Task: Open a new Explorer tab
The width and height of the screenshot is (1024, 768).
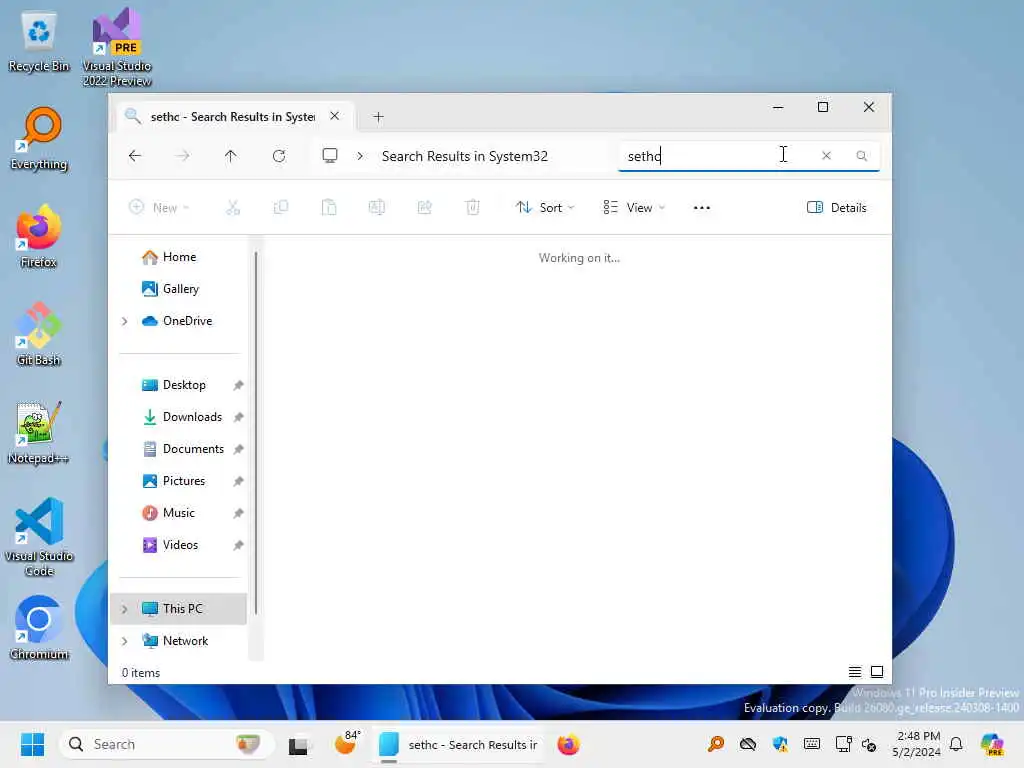Action: pyautogui.click(x=378, y=117)
